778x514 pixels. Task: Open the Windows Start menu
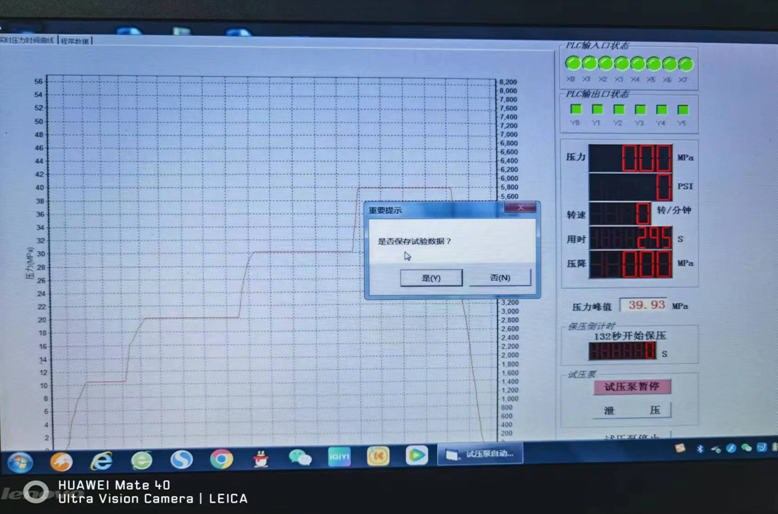(x=19, y=462)
